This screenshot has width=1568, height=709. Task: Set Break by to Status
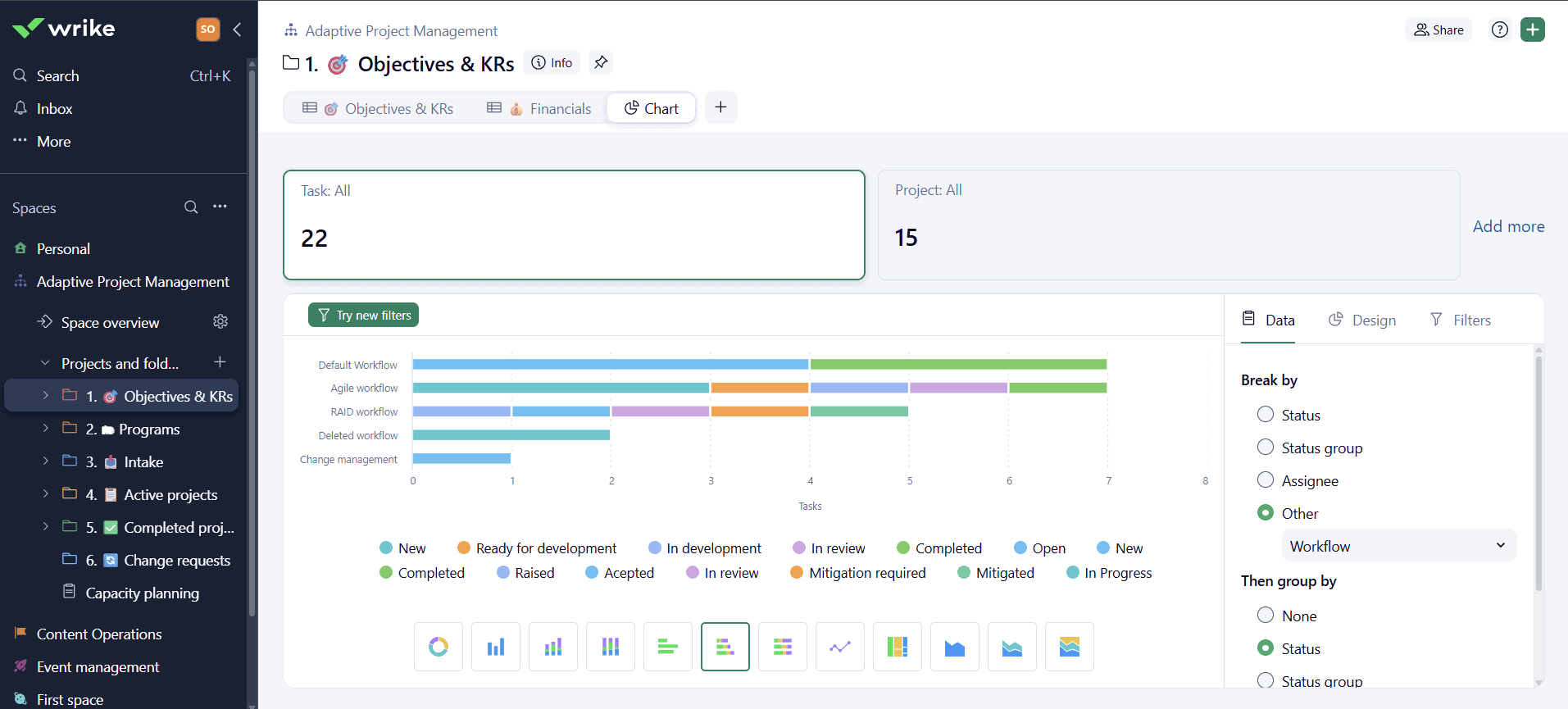(x=1266, y=415)
